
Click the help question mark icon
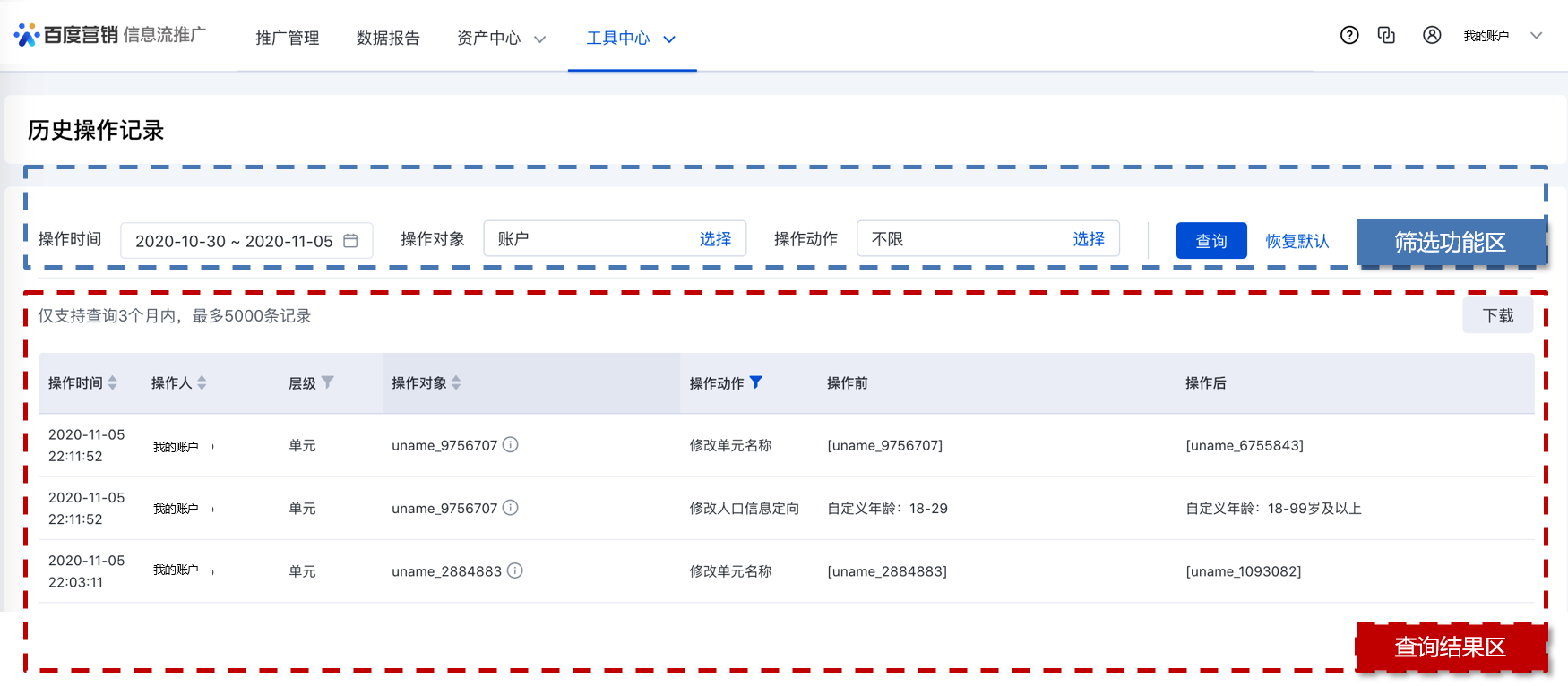[x=1348, y=35]
